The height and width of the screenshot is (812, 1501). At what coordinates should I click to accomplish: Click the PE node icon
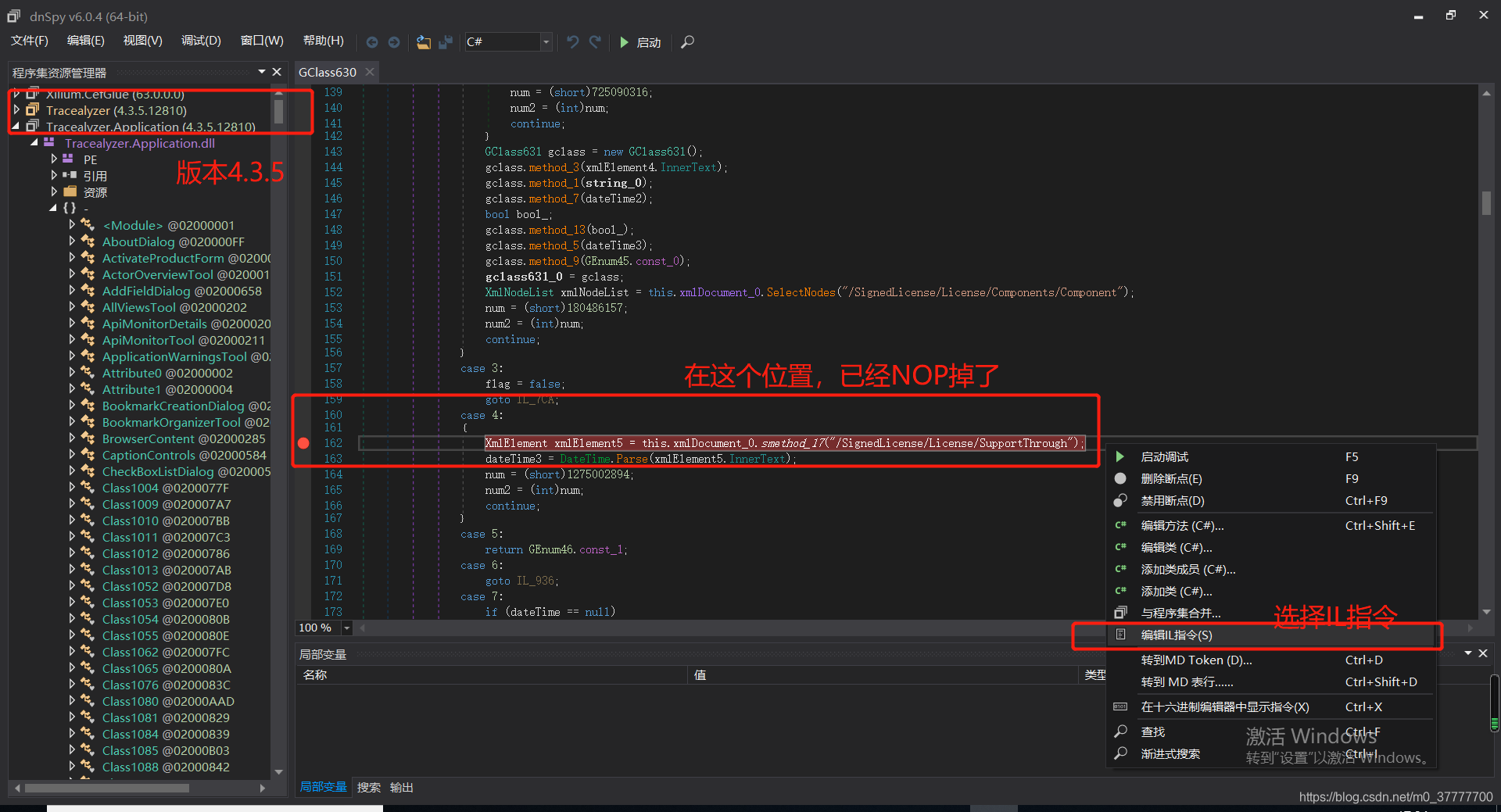tap(68, 159)
